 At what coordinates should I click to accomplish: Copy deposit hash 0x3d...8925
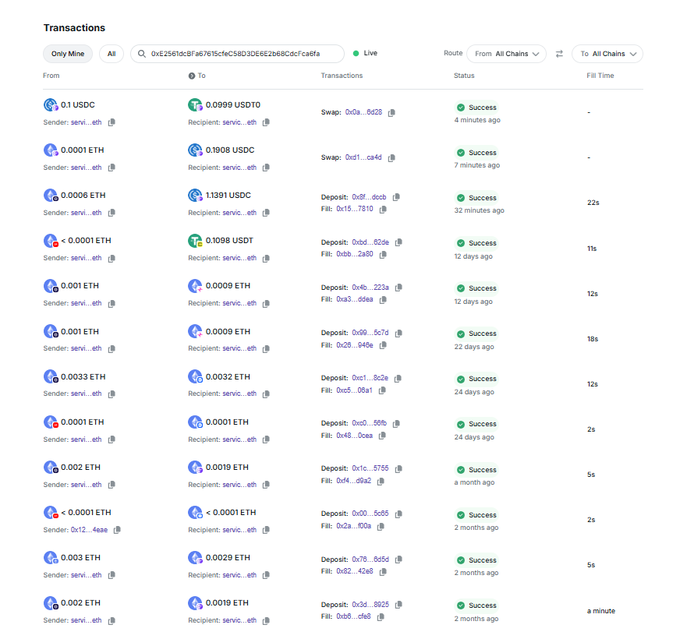pos(399,604)
